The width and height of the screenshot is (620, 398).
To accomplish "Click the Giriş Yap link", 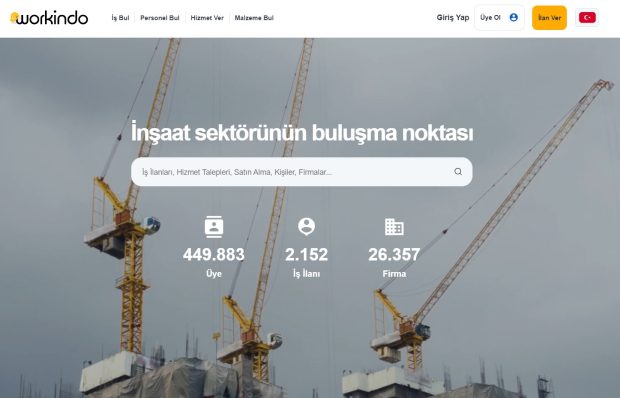I will 453,17.
